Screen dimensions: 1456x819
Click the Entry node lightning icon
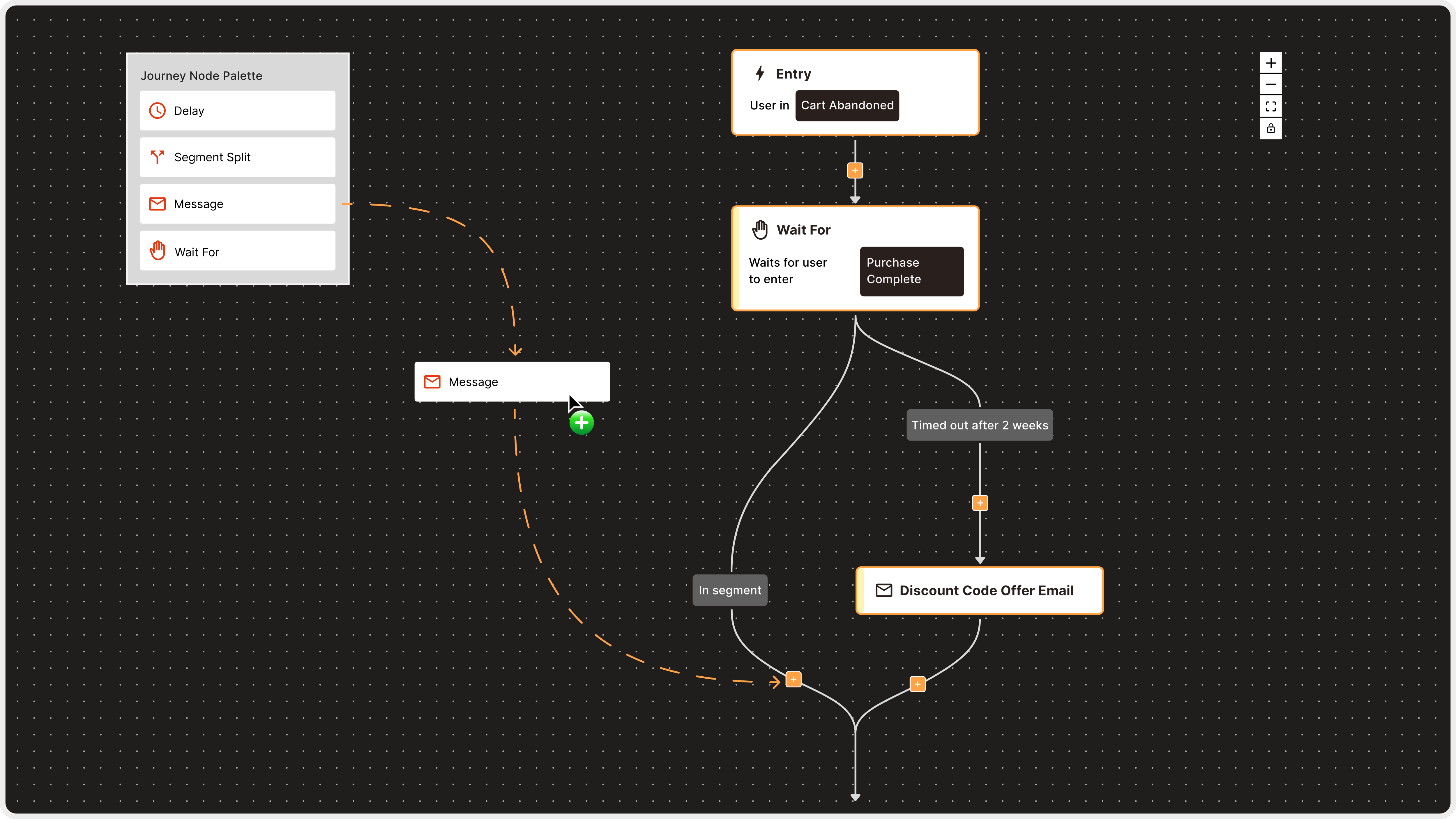click(760, 73)
